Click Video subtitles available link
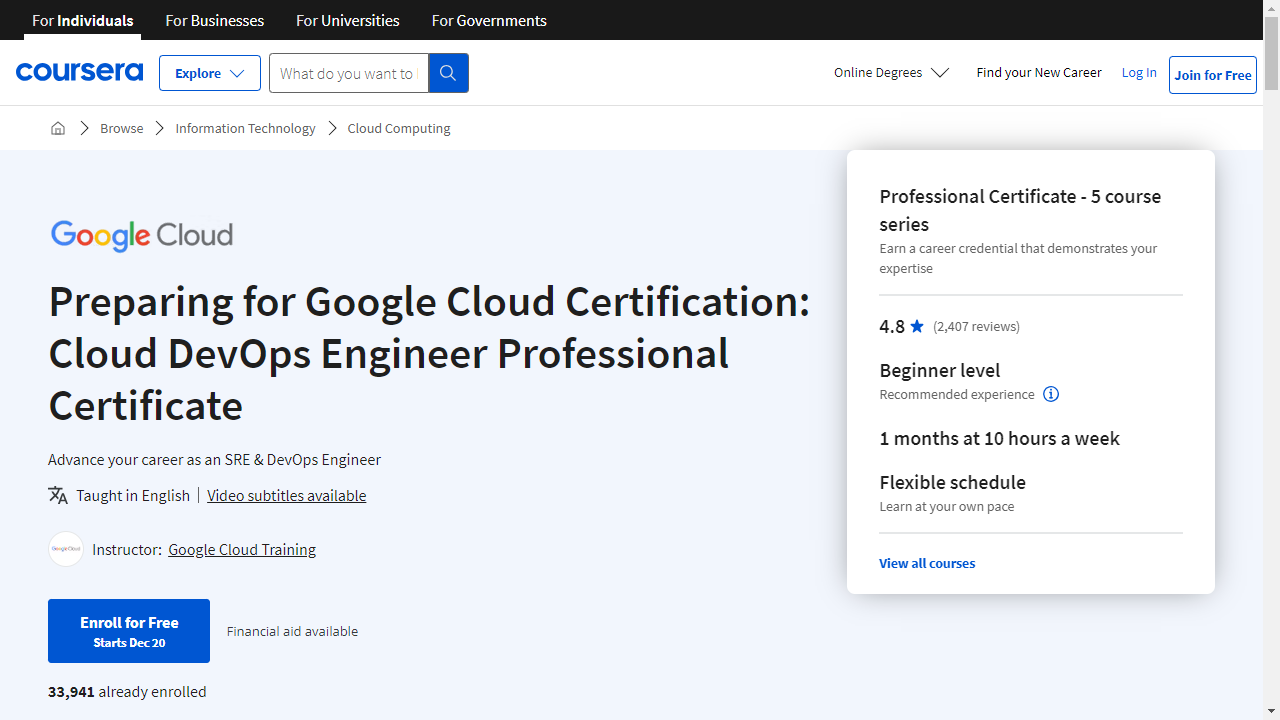 click(286, 495)
